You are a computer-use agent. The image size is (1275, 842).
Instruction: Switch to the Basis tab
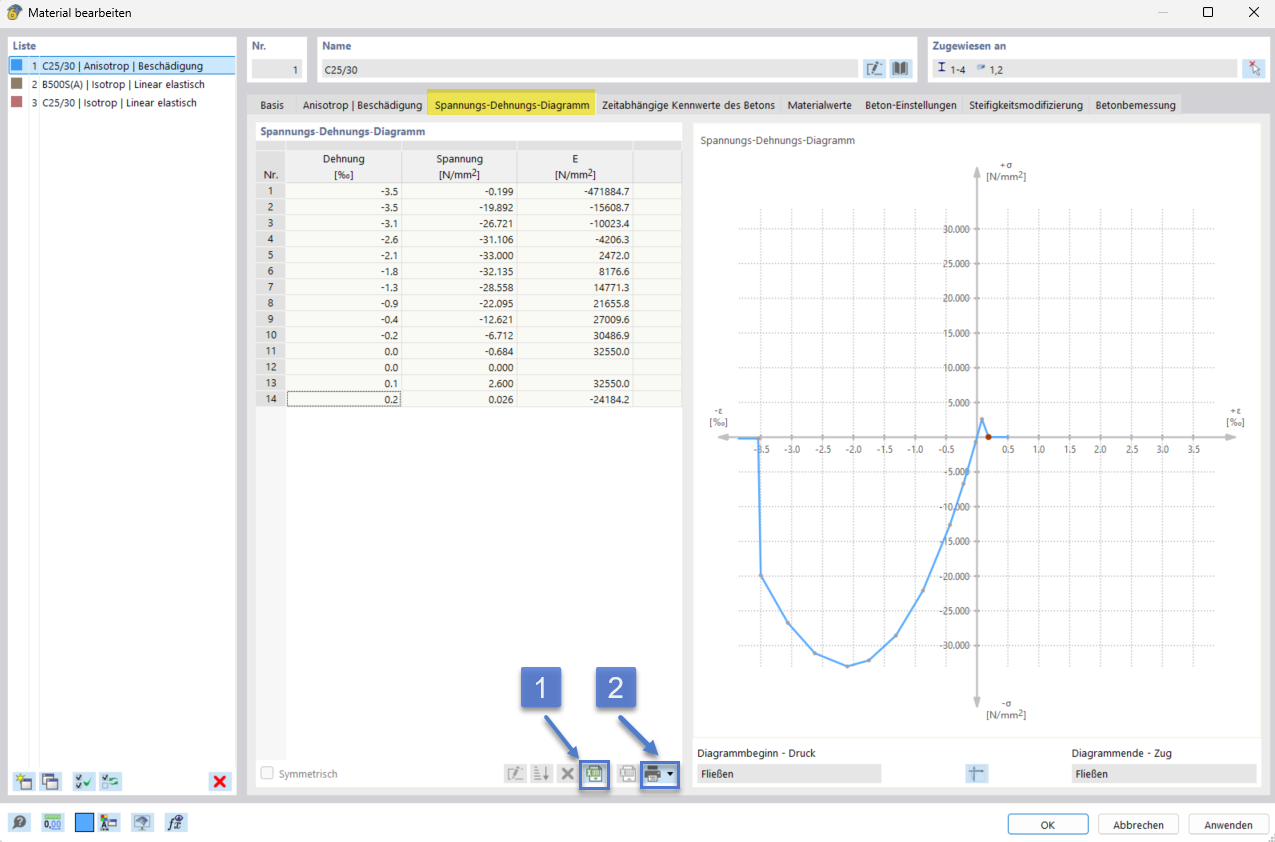[272, 105]
